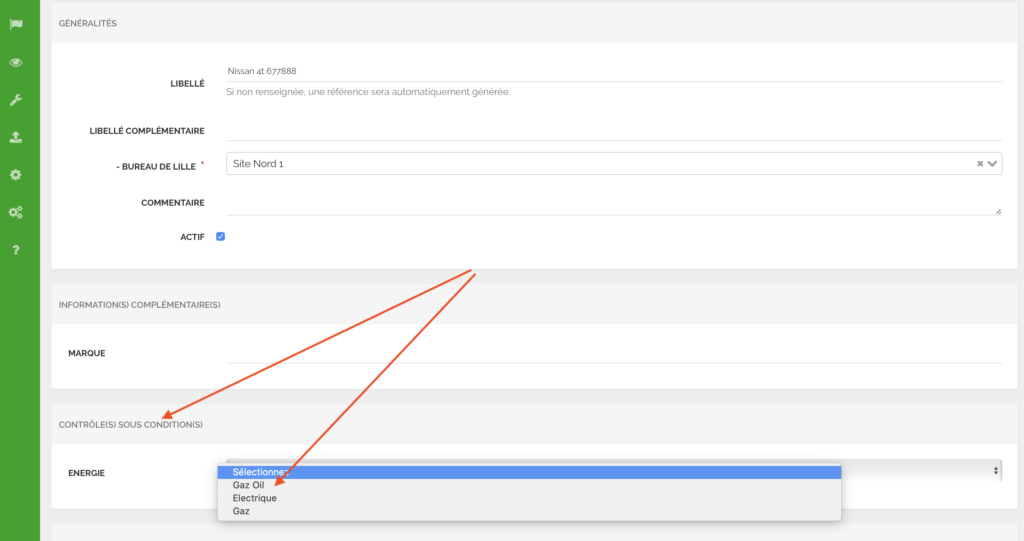Expand the Bureau de Lille dropdown chevron
The width and height of the screenshot is (1024, 541).
[993, 164]
